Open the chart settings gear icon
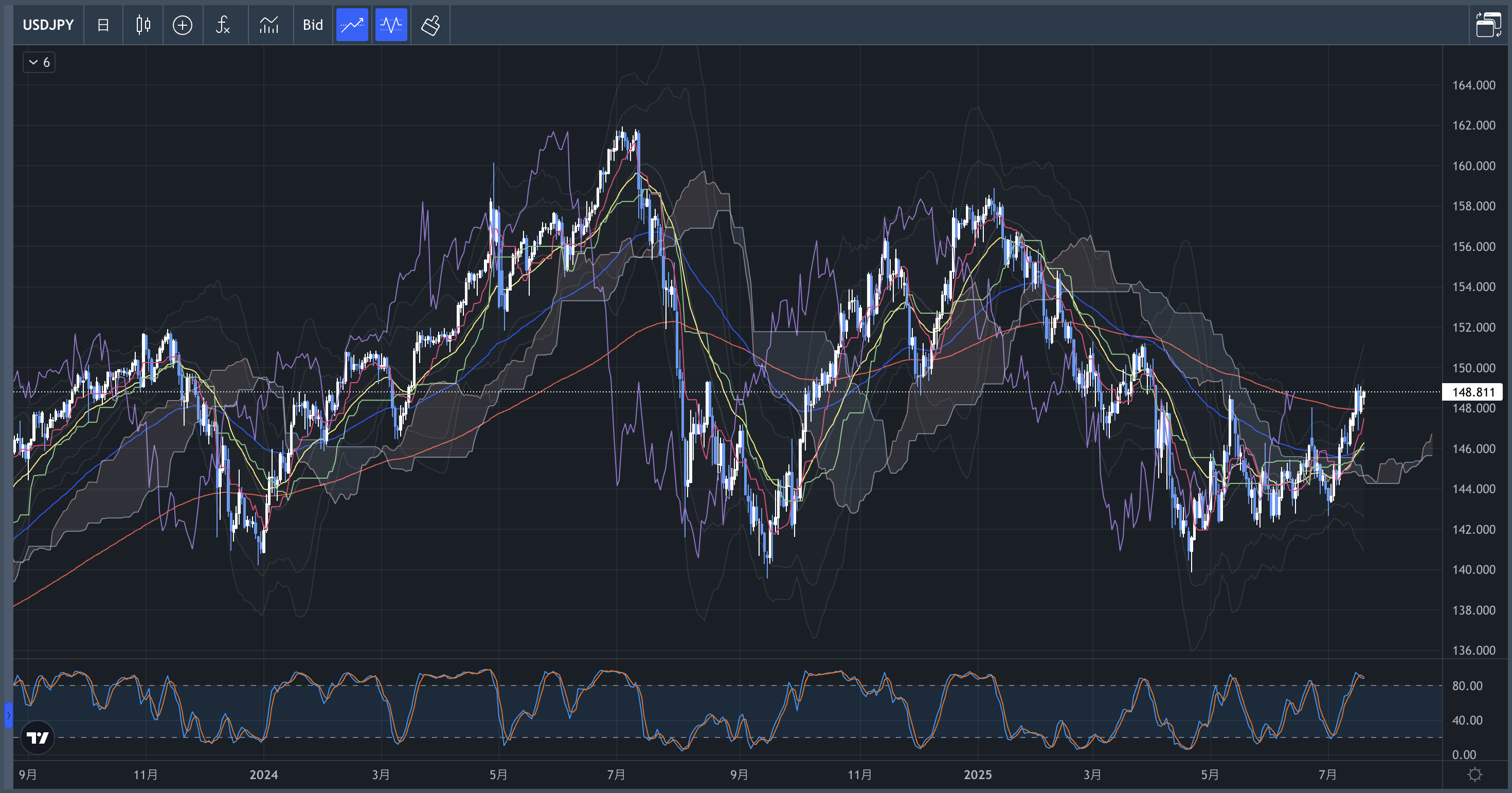Image resolution: width=1512 pixels, height=793 pixels. click(x=1475, y=775)
